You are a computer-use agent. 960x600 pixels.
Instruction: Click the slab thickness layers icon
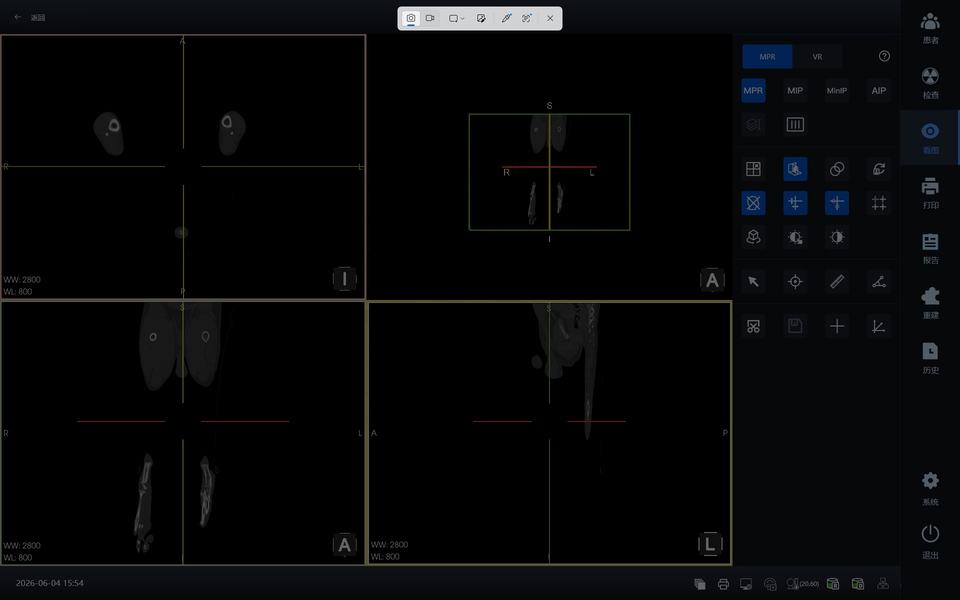[753, 125]
